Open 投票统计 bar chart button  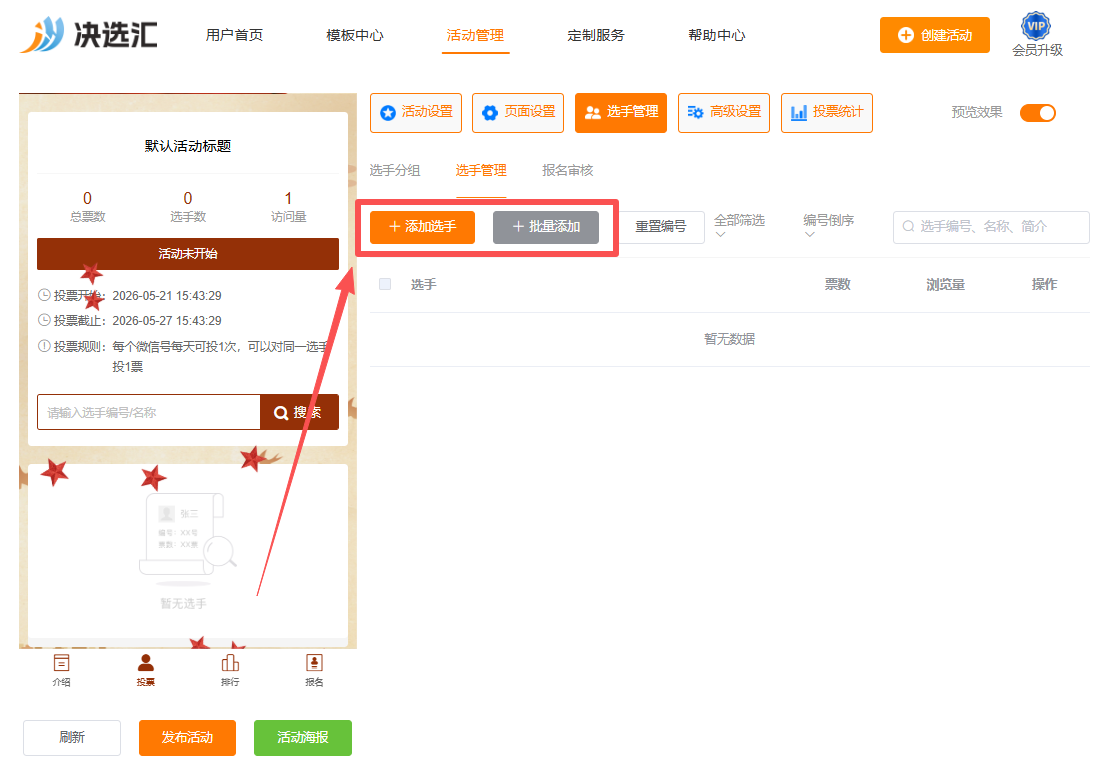pos(827,112)
